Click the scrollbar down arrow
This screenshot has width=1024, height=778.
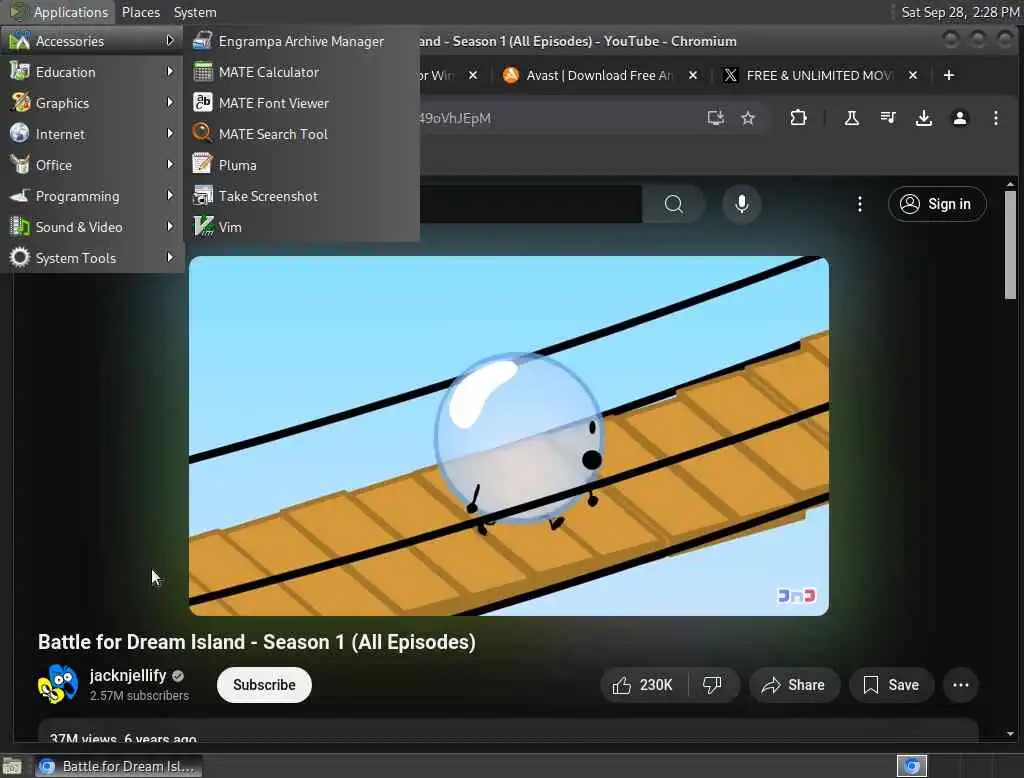1010,734
